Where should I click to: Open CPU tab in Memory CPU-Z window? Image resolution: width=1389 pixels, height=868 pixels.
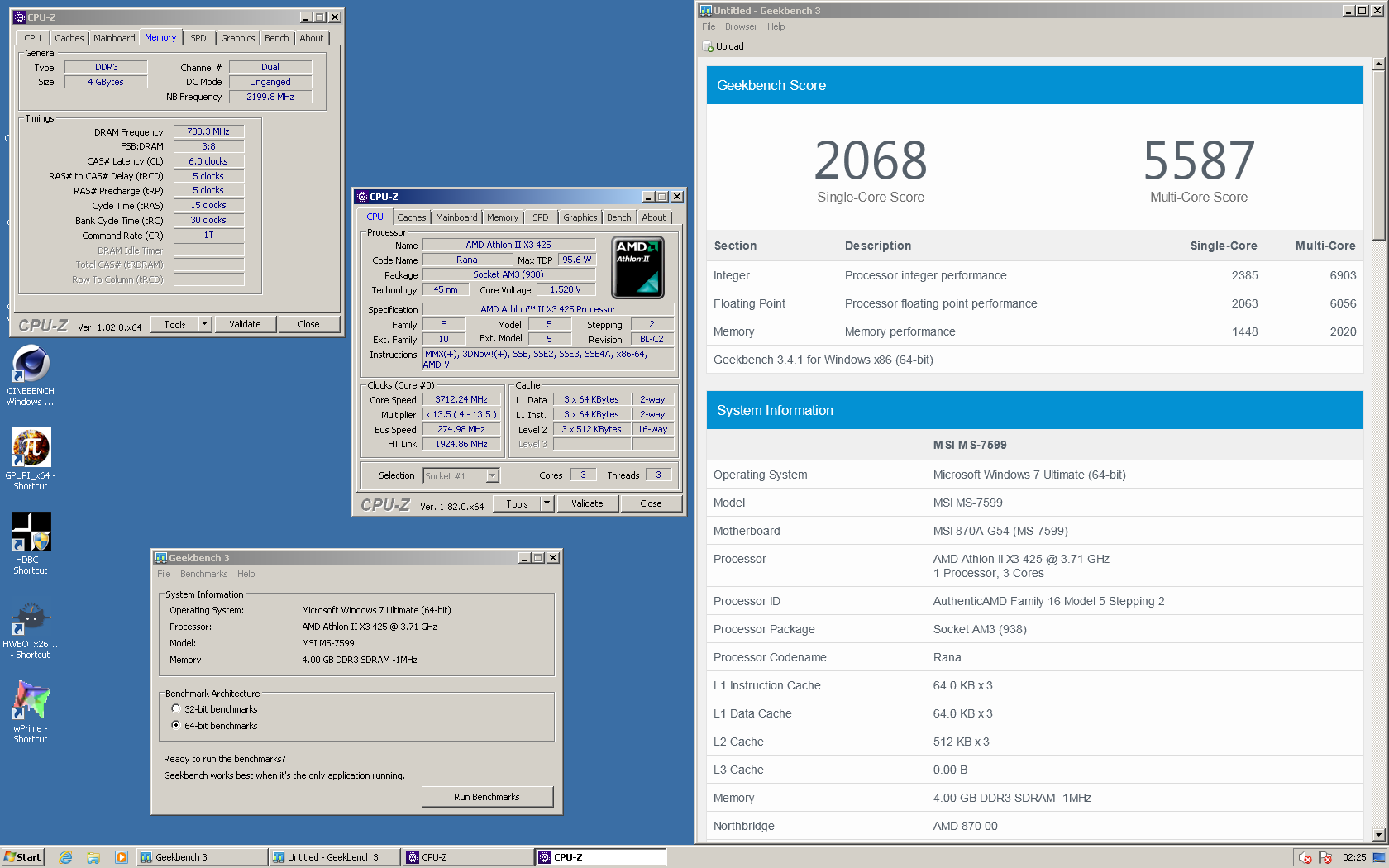coord(33,38)
